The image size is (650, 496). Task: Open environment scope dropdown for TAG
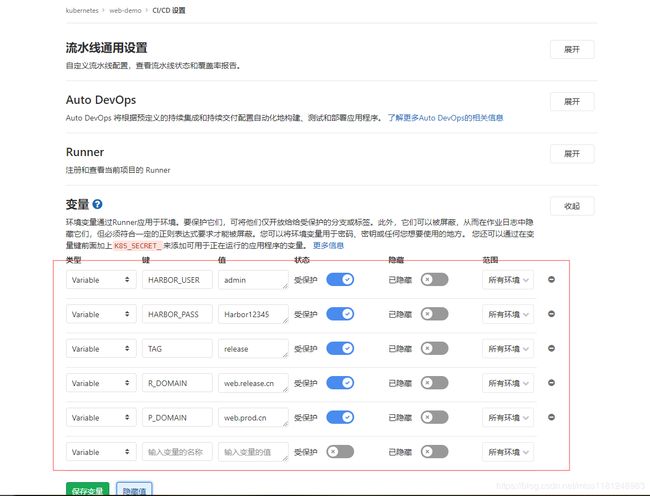click(508, 348)
